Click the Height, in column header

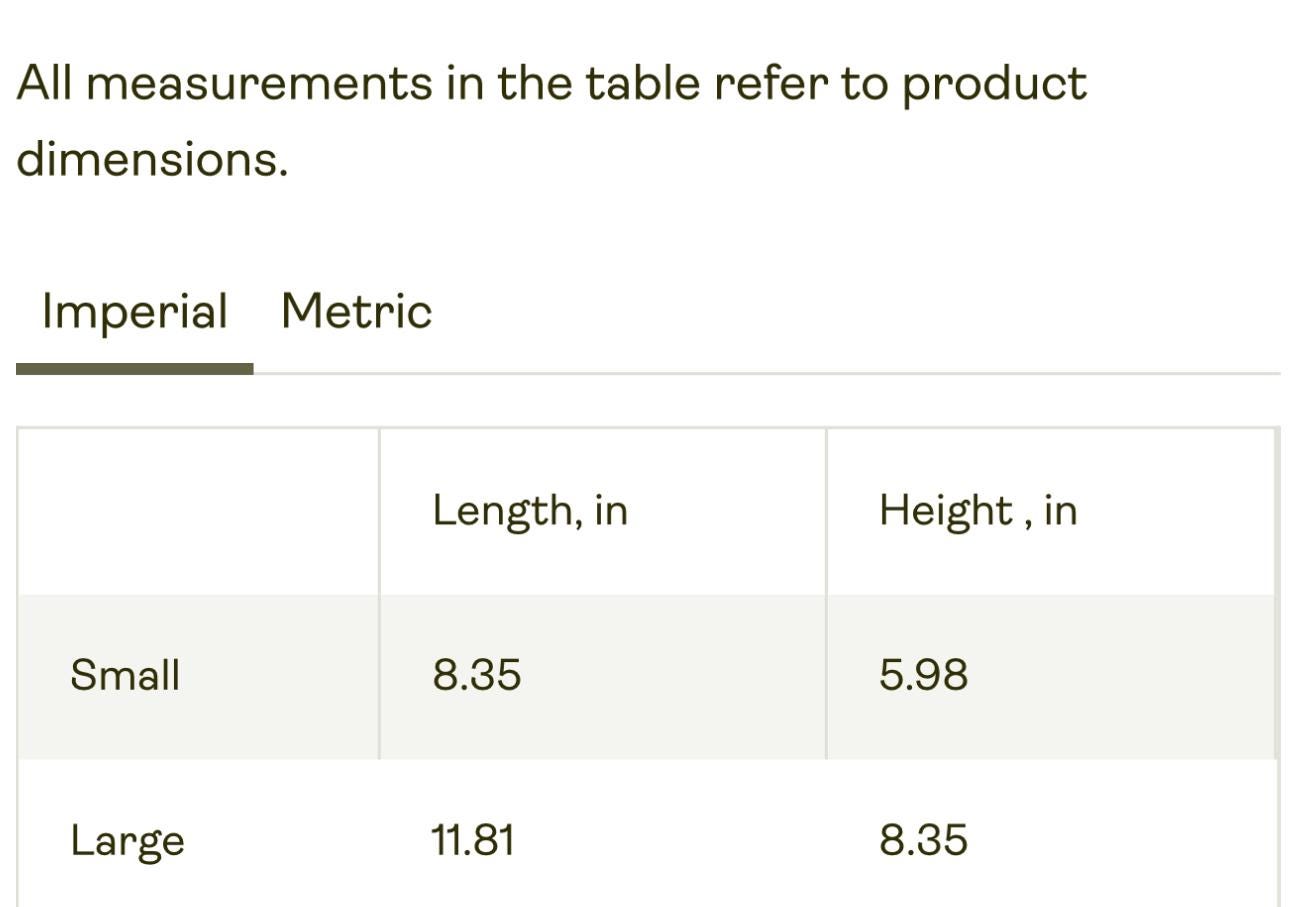coord(977,511)
